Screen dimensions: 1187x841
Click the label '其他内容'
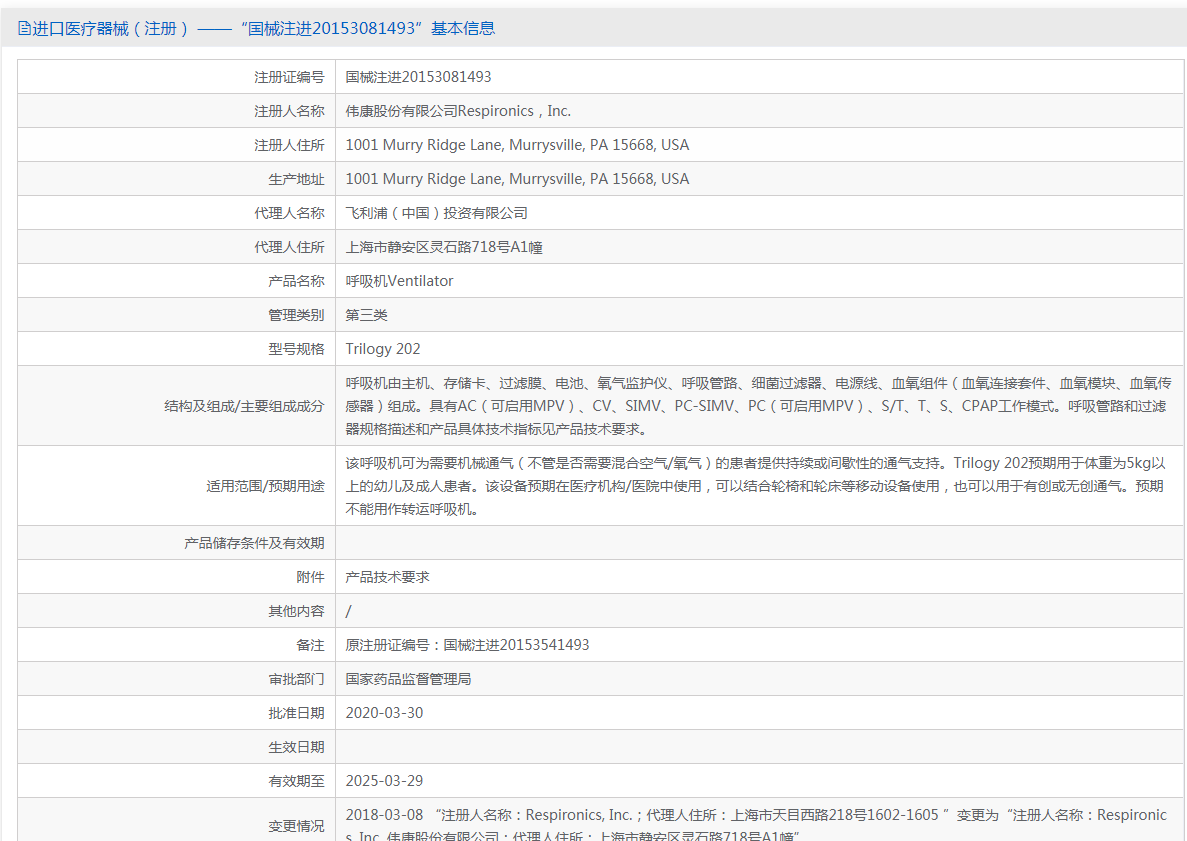coord(296,612)
